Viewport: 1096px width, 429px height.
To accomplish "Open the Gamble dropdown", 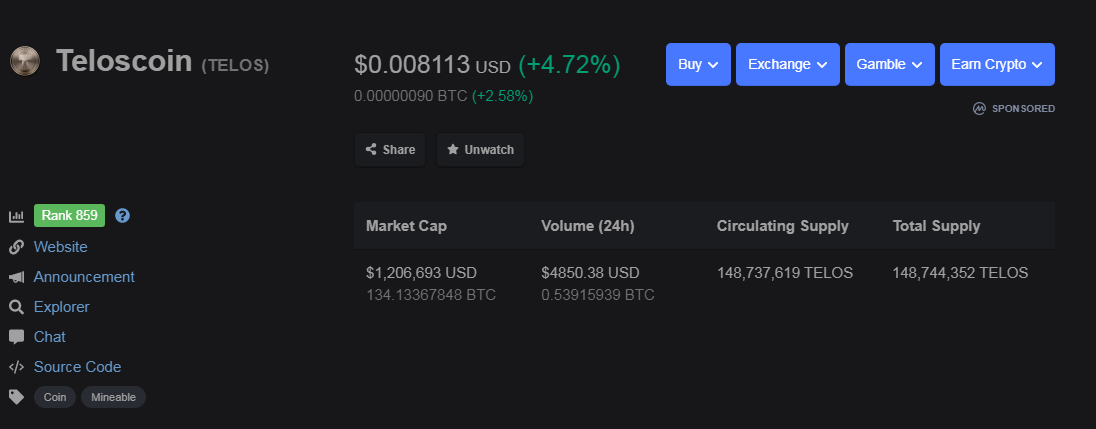I will (x=890, y=64).
